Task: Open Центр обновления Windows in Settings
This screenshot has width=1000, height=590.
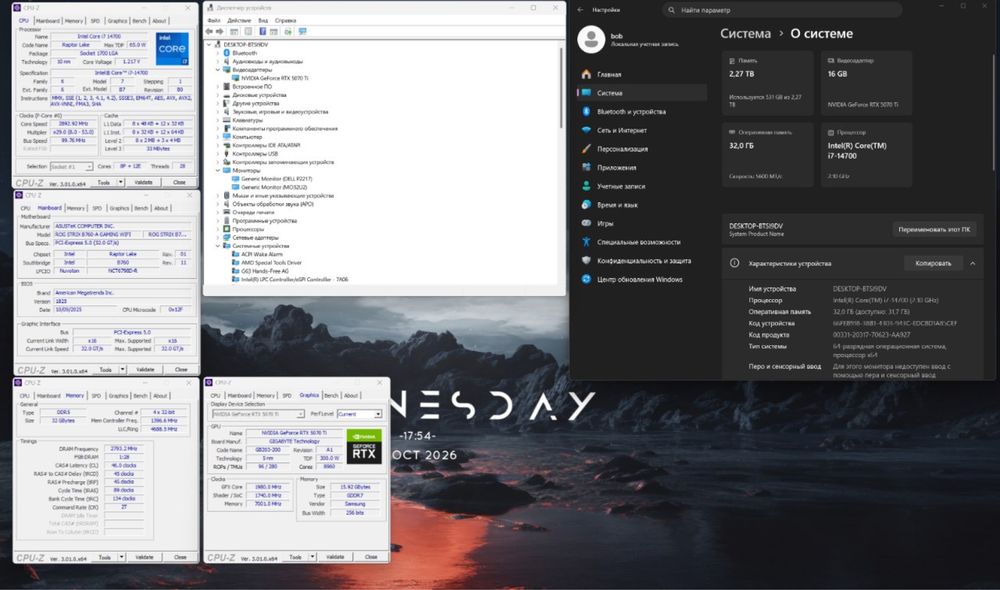Action: (x=642, y=279)
